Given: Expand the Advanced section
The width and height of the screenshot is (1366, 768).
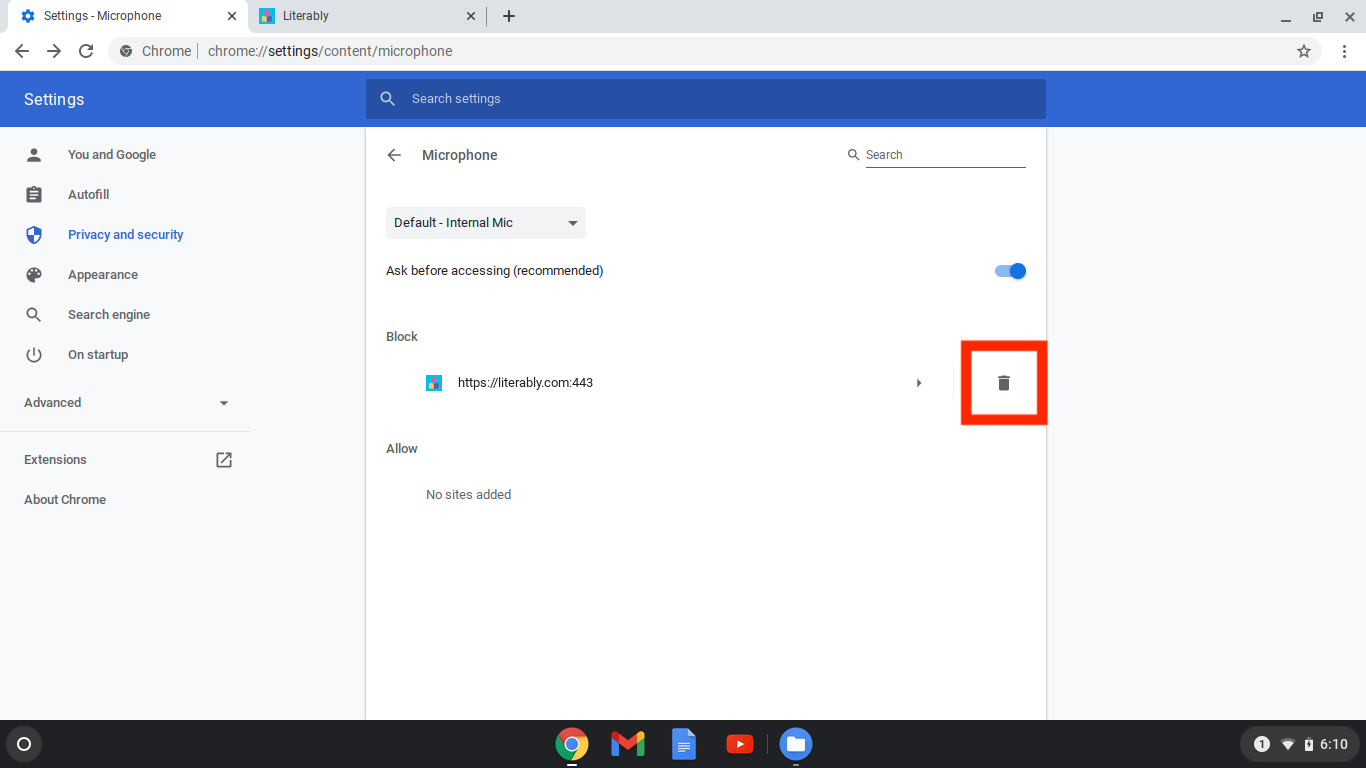Looking at the screenshot, I should (125, 403).
